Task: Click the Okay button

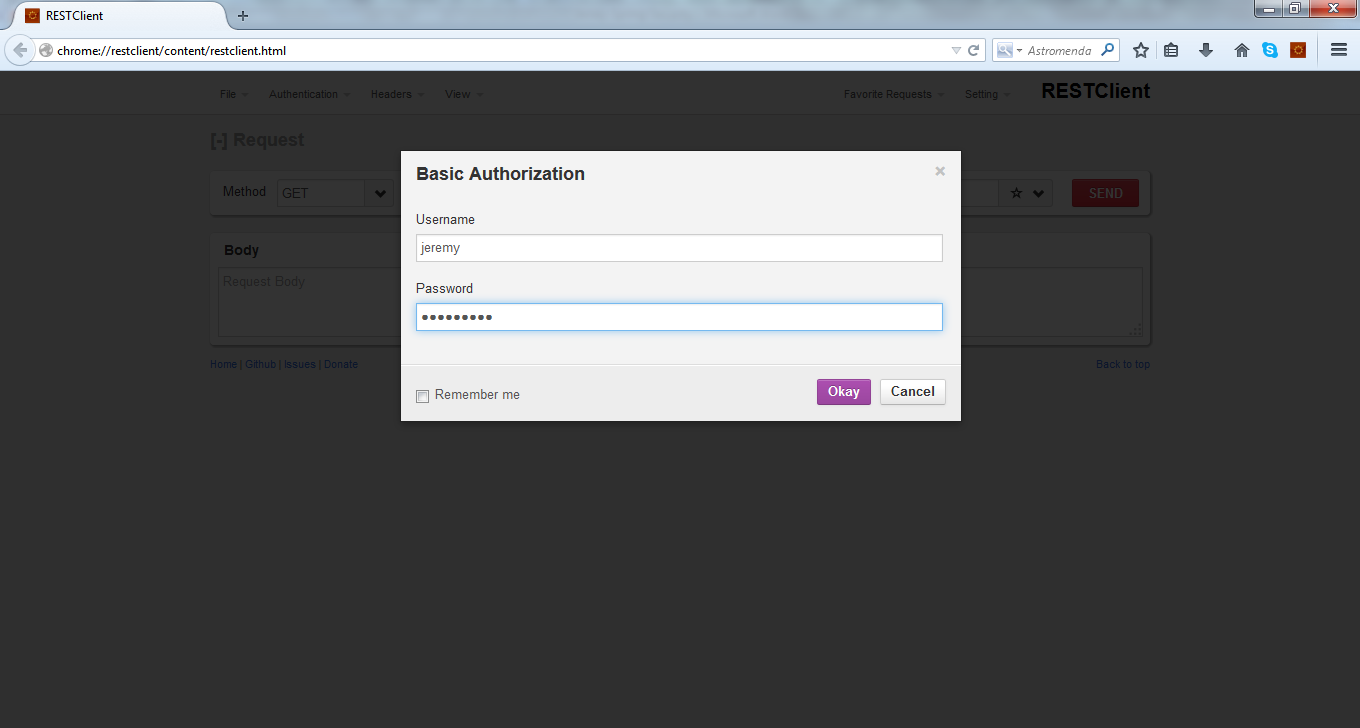Action: [x=844, y=392]
